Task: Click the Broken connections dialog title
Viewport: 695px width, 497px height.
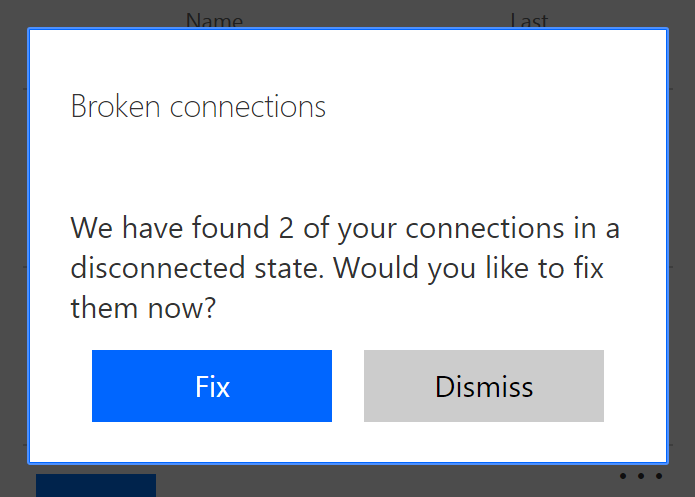Action: pos(198,107)
